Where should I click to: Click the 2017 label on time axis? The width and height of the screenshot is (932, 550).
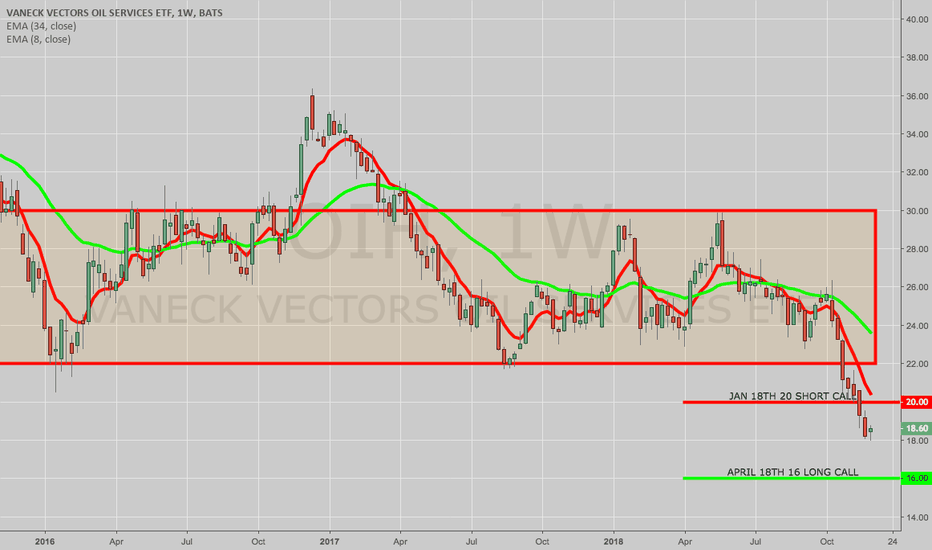329,542
